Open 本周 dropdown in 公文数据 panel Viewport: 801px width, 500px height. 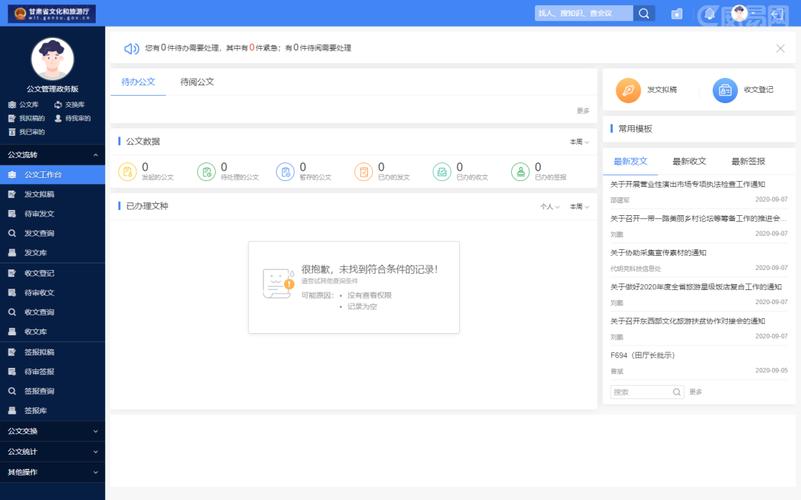tap(579, 142)
